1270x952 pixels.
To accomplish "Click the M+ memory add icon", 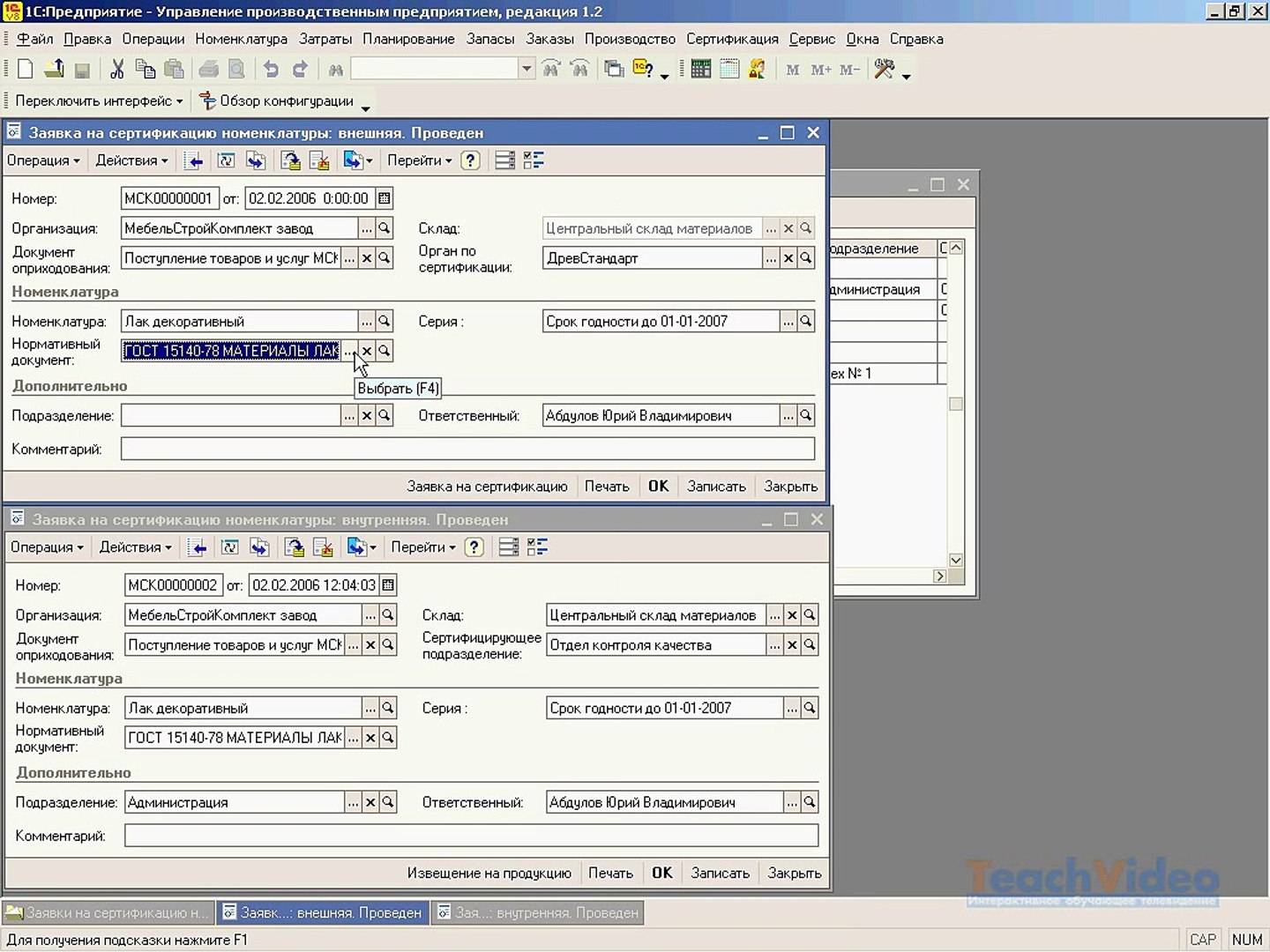I will click(x=821, y=69).
